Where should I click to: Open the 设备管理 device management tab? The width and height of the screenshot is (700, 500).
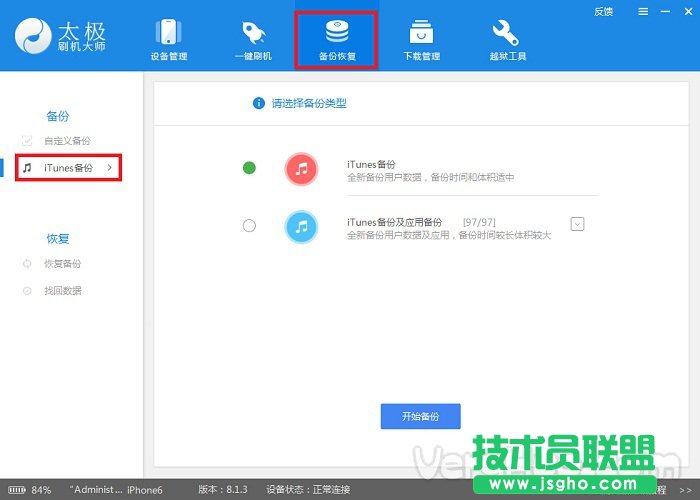(168, 39)
